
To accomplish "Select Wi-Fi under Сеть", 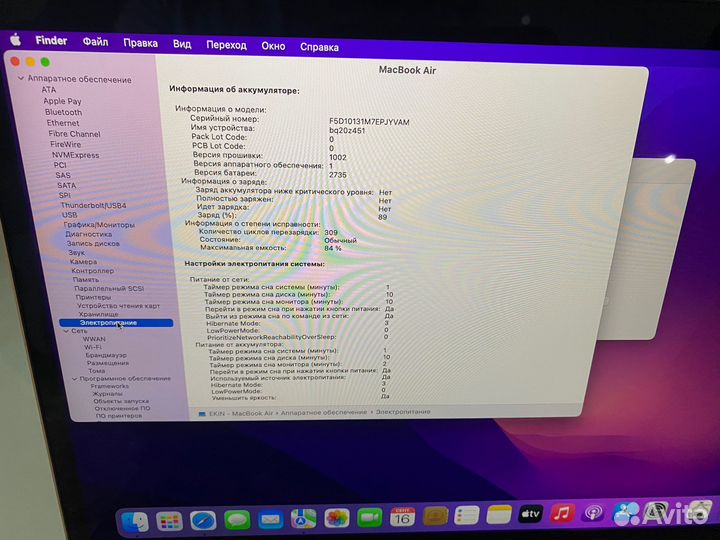I will click(x=93, y=347).
